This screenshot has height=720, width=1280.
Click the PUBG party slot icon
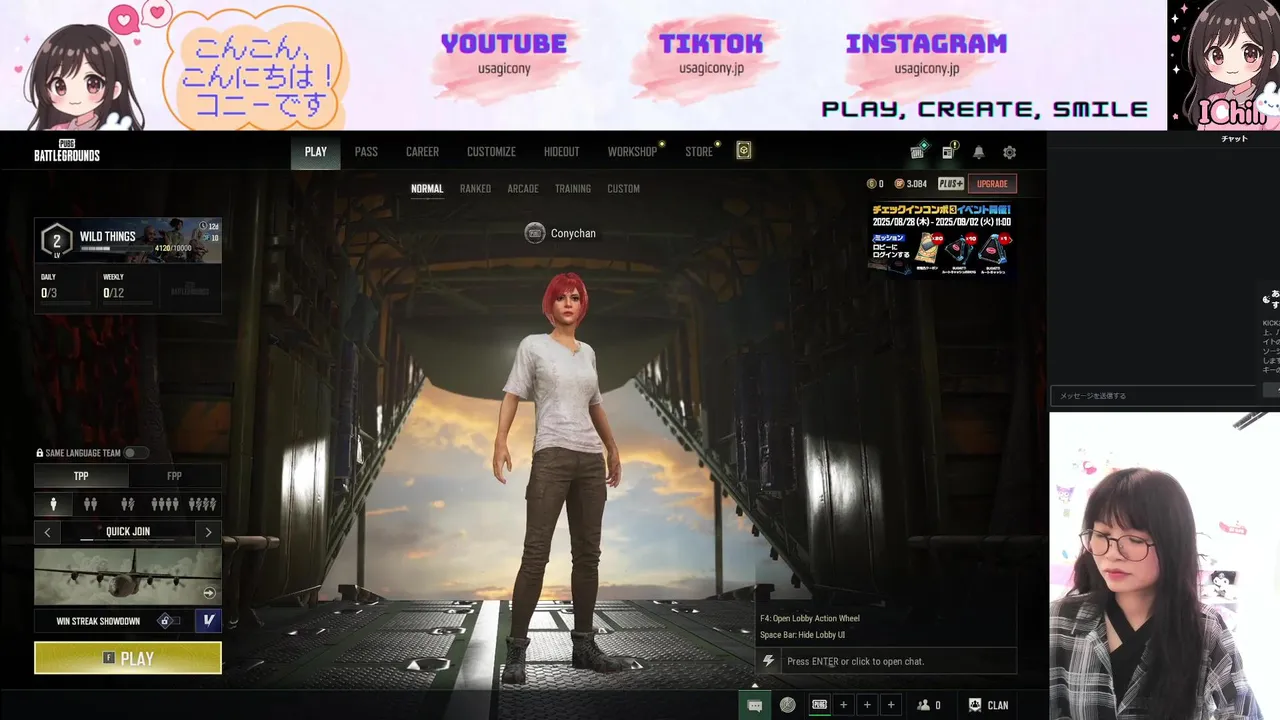(x=819, y=705)
